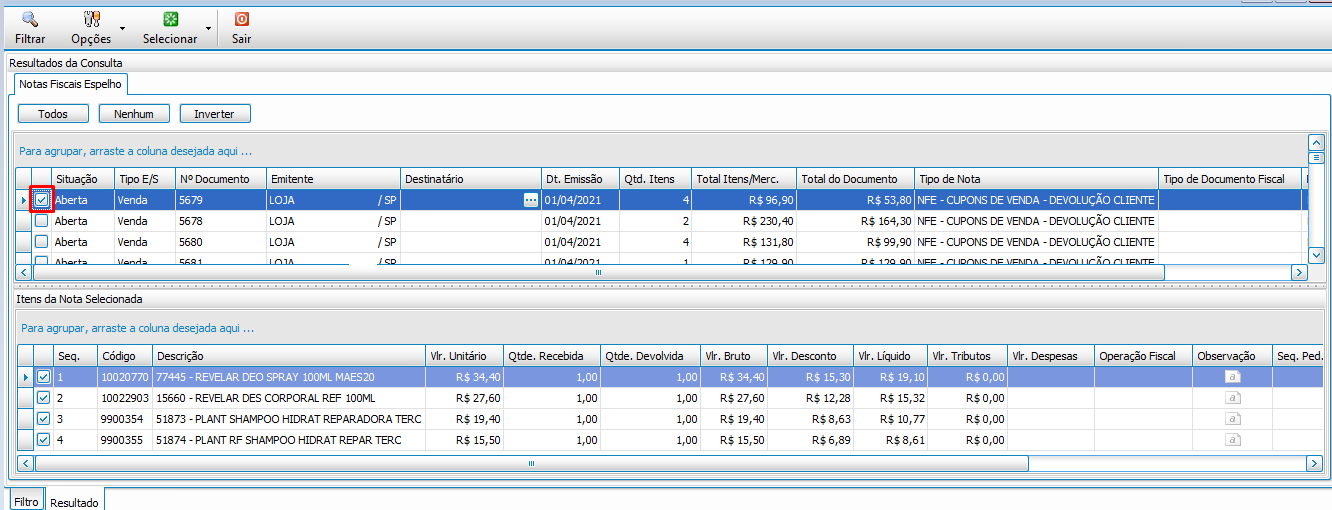Screen dimensions: 1332x510
Task: Toggle checkbox for item Seq. 2
Action: pyautogui.click(x=43, y=398)
